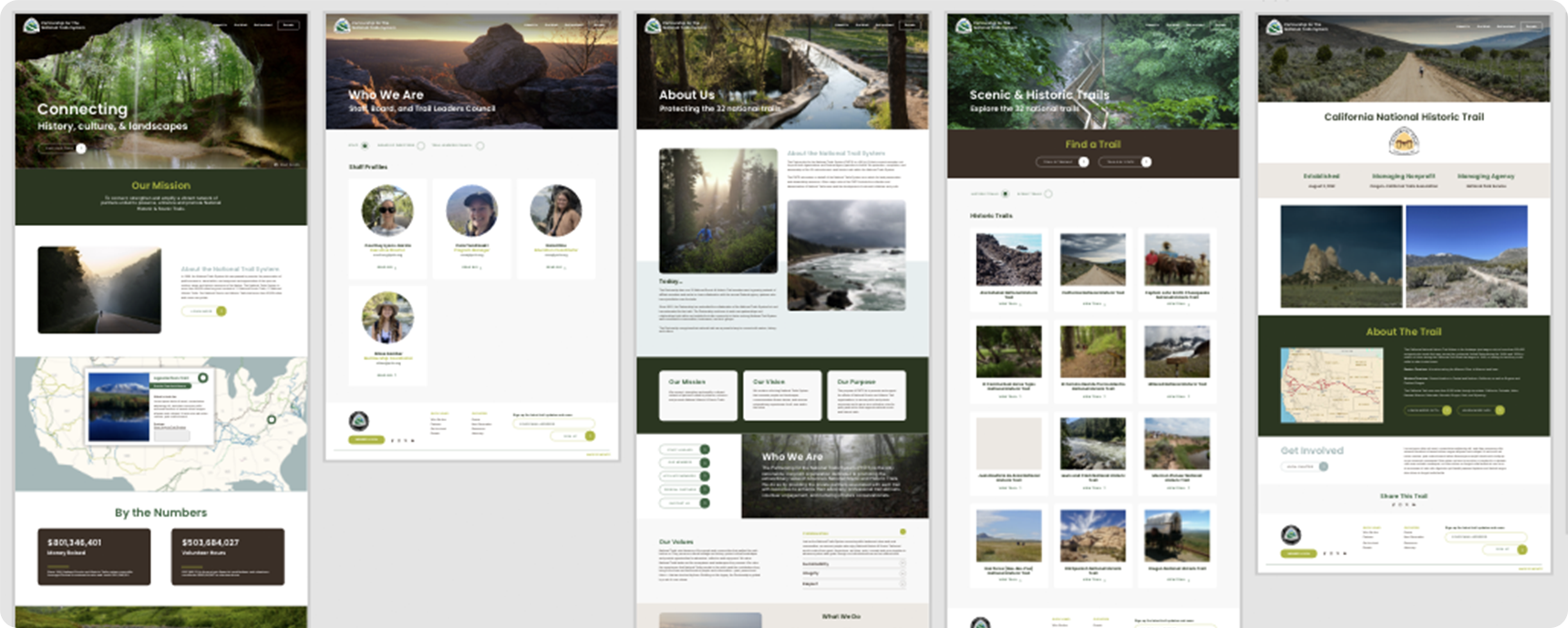The image size is (1568, 628).
Task: Click the logo on the Scenic & Historic Trails header
Action: click(964, 26)
